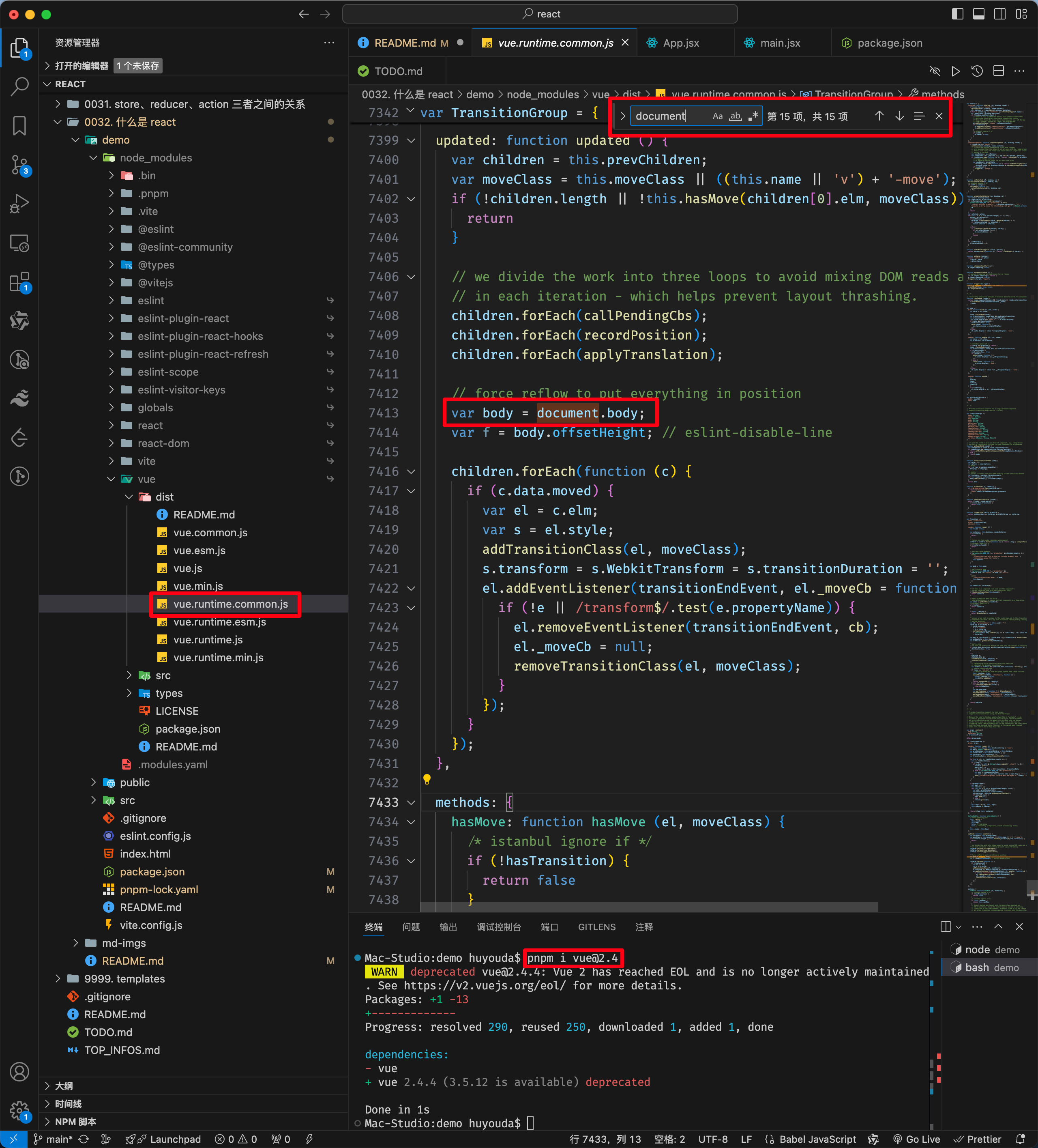Viewport: 1038px width, 1148px height.
Task: Select the node demo terminal instance
Action: click(x=990, y=950)
